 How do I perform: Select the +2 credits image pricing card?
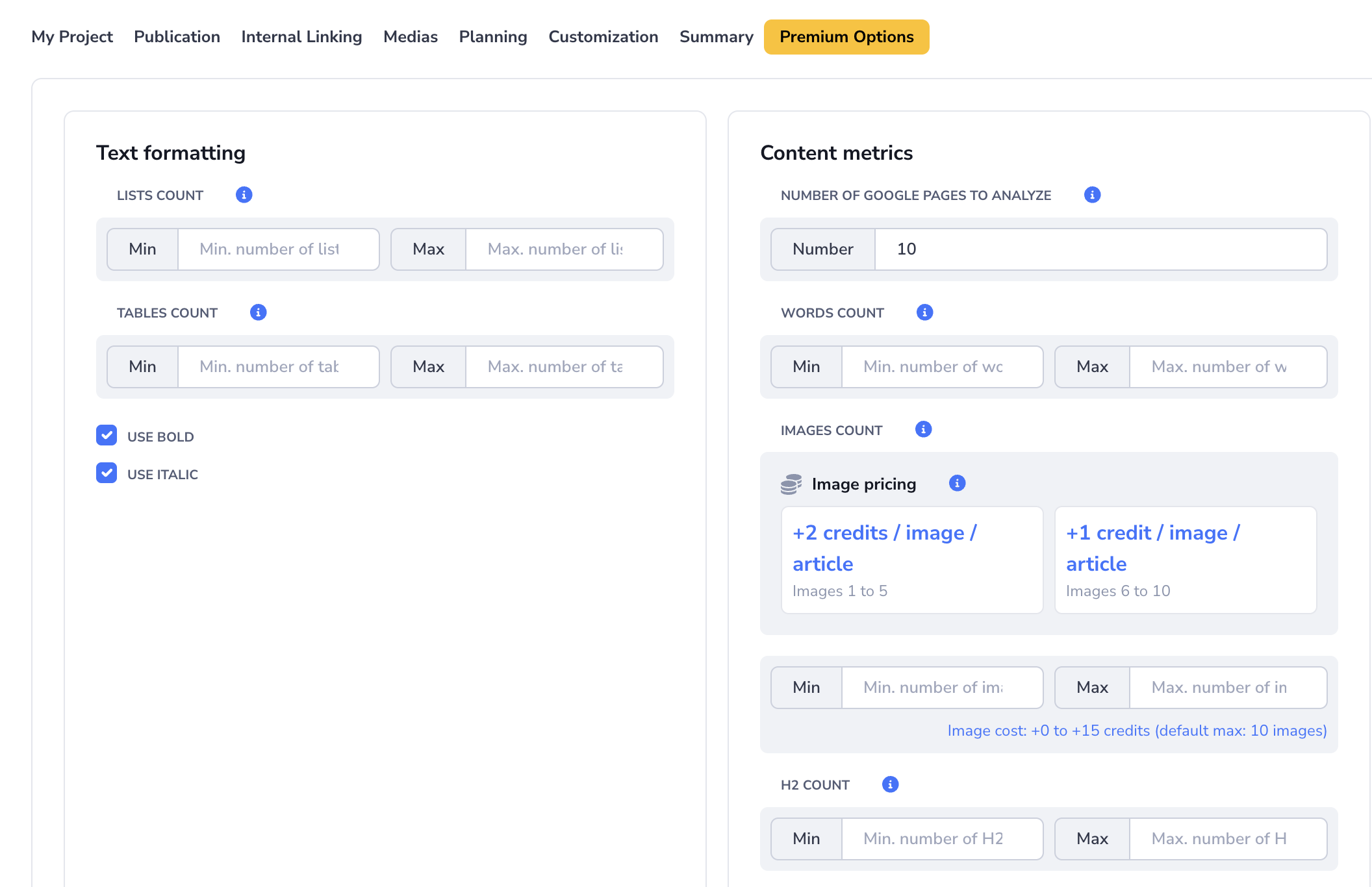point(911,560)
